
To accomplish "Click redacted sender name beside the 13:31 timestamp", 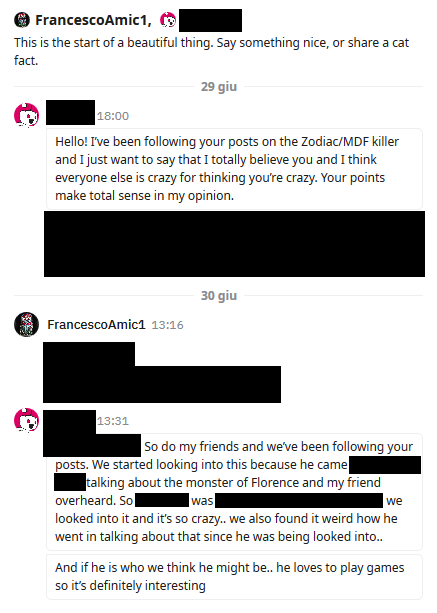I will pos(70,422).
